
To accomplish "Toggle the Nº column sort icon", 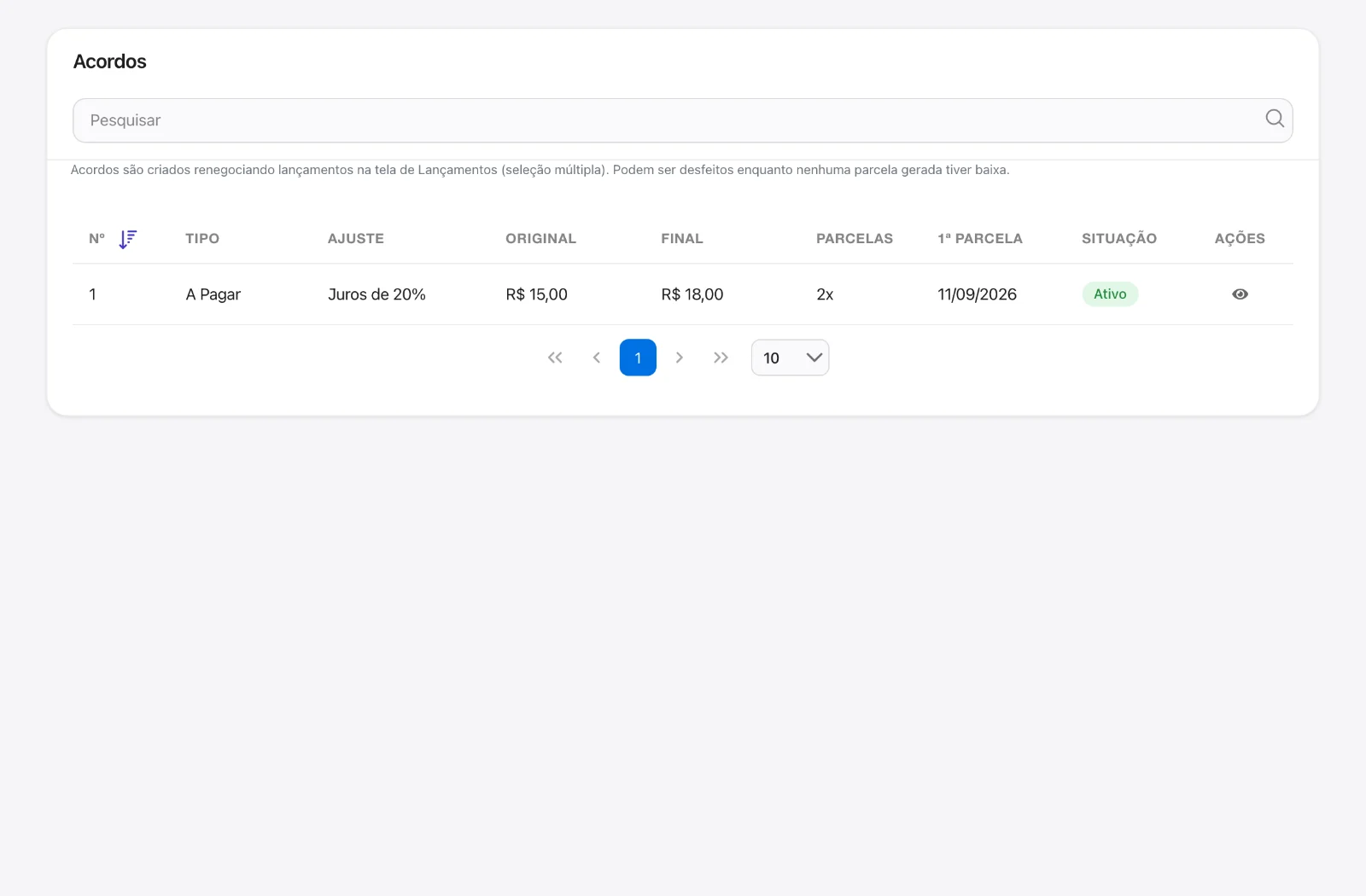I will coord(128,239).
